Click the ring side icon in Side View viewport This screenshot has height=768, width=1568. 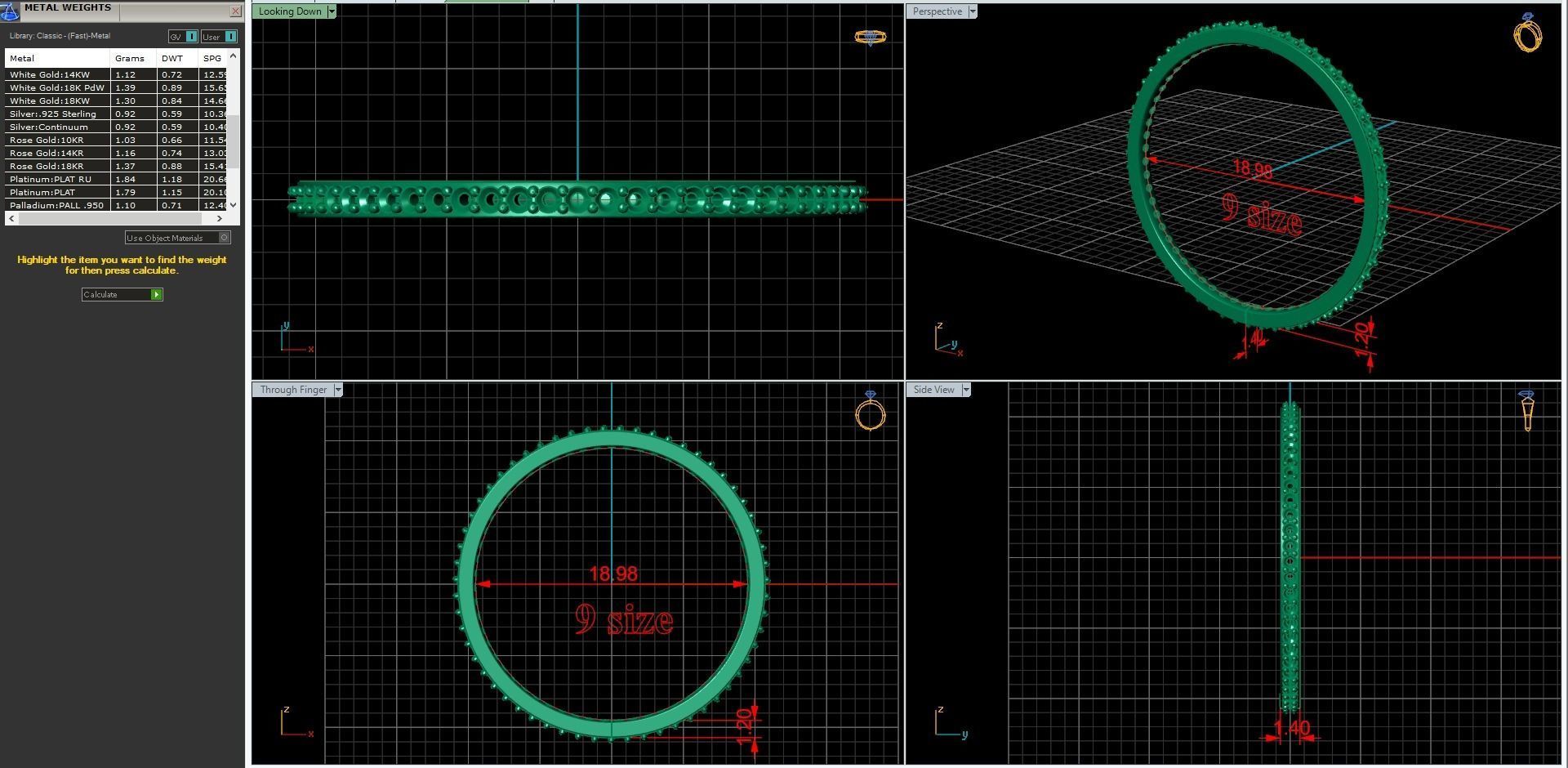[x=1527, y=411]
